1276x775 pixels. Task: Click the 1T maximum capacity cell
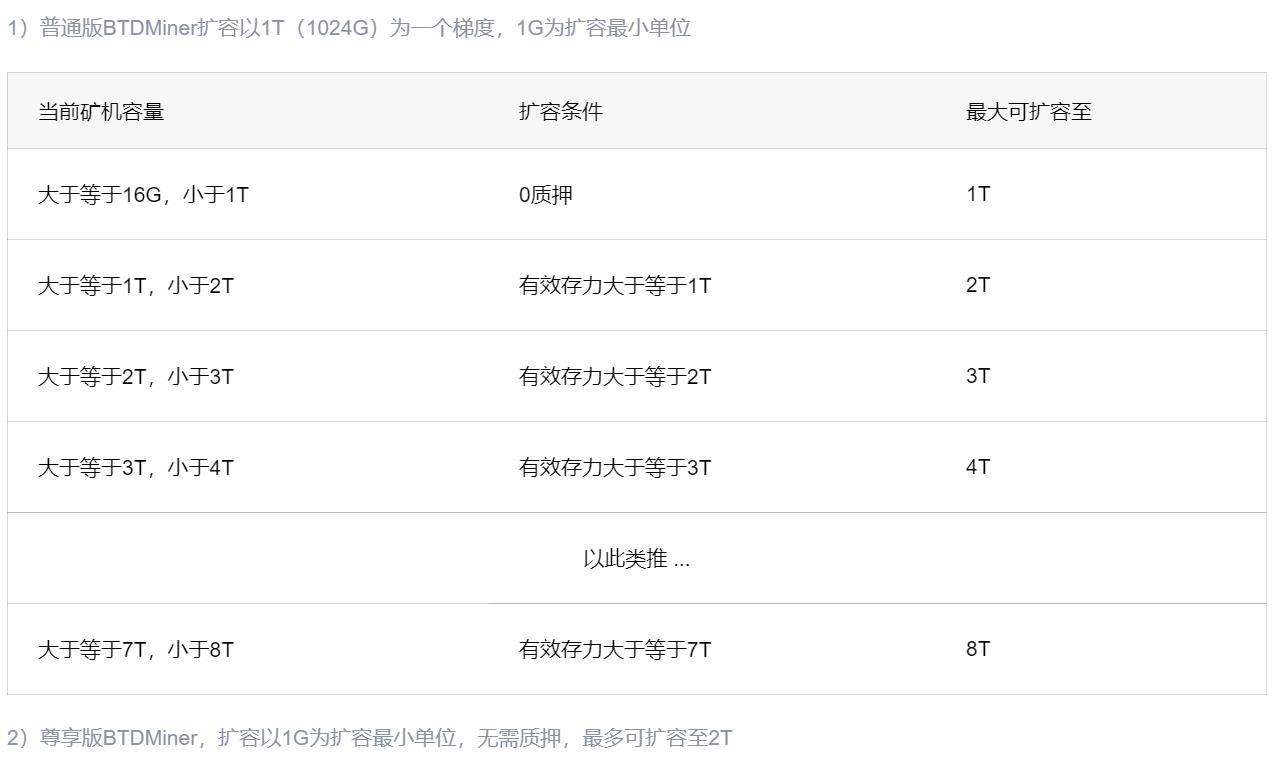click(x=978, y=194)
